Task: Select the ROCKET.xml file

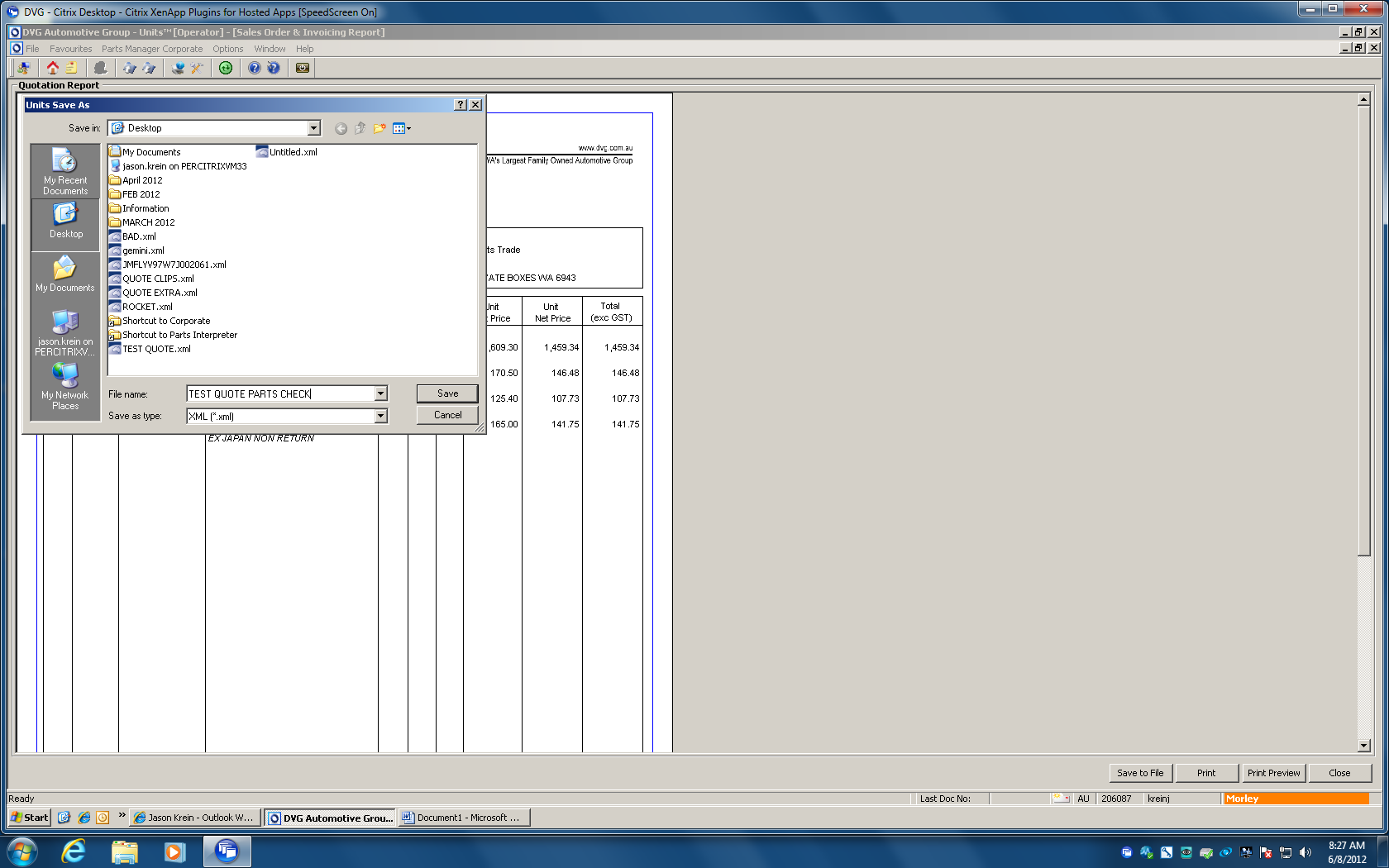Action: [x=141, y=307]
